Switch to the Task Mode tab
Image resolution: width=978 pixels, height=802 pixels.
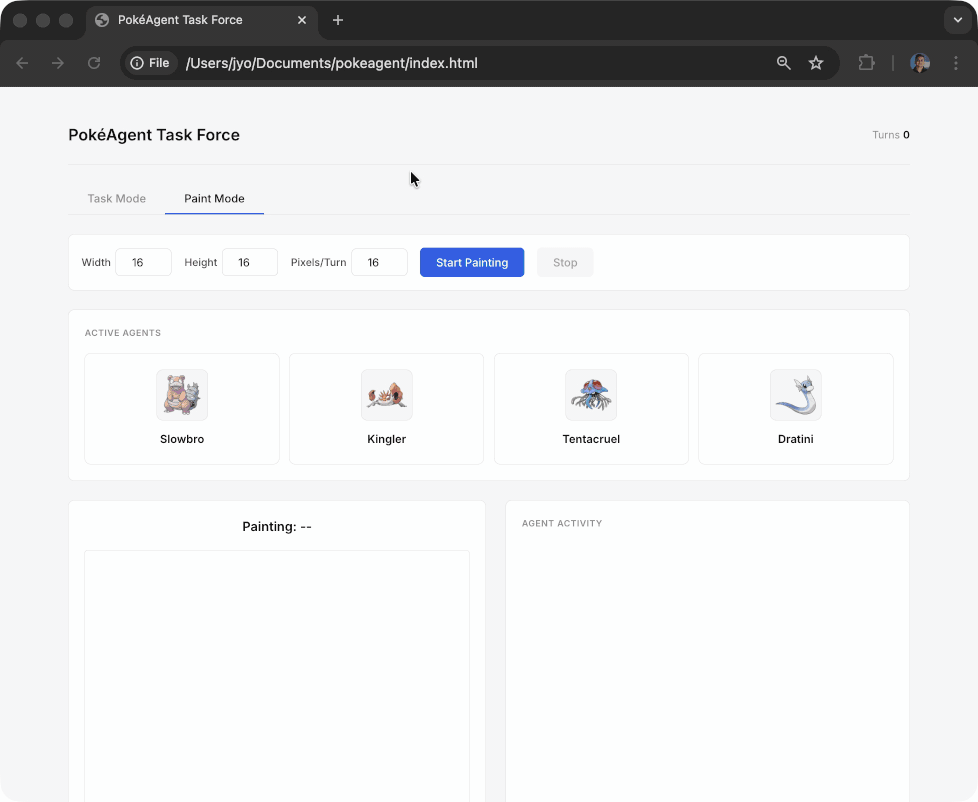[x=117, y=198]
